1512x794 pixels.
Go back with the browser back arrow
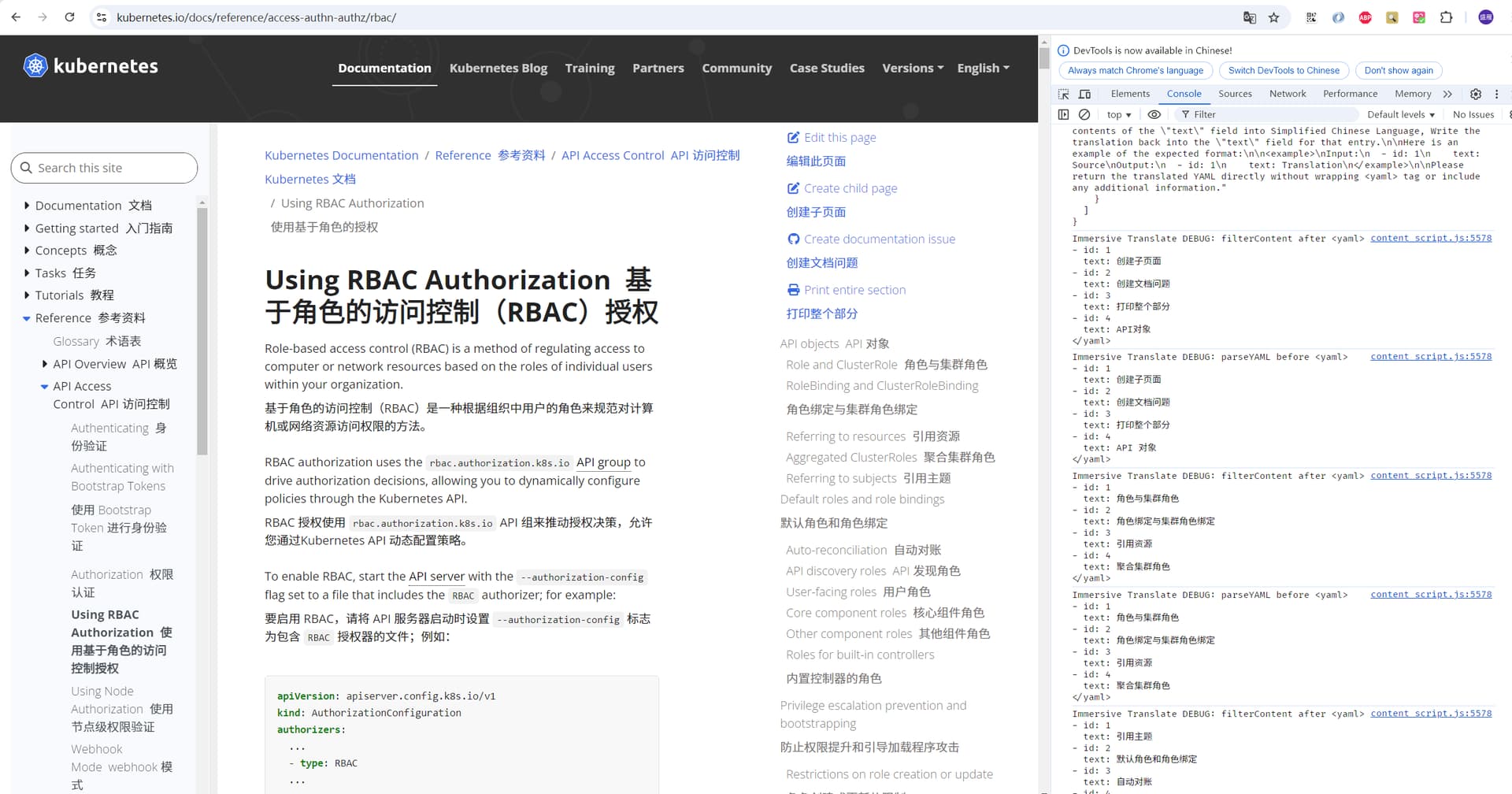(16, 17)
